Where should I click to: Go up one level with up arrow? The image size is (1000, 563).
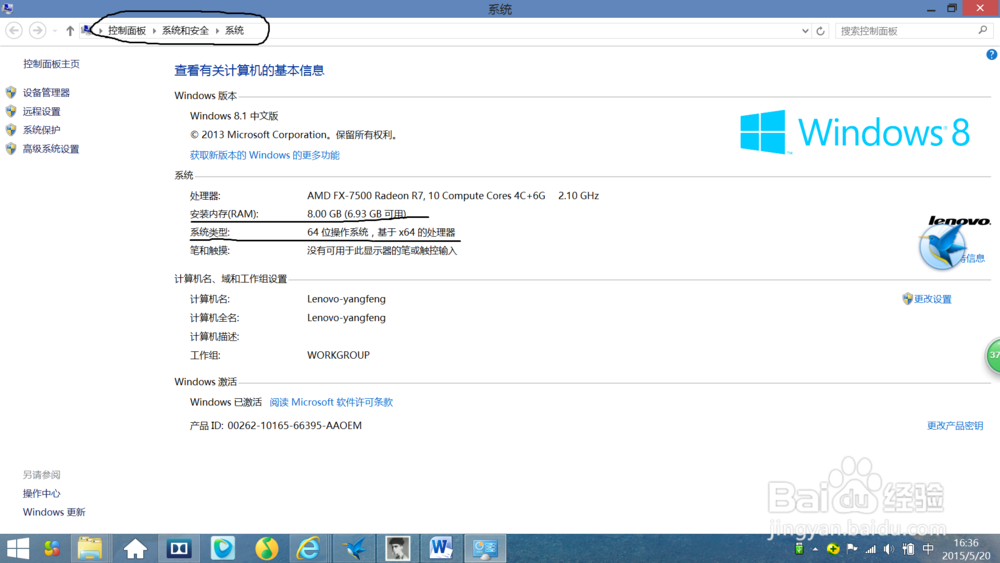pyautogui.click(x=70, y=31)
